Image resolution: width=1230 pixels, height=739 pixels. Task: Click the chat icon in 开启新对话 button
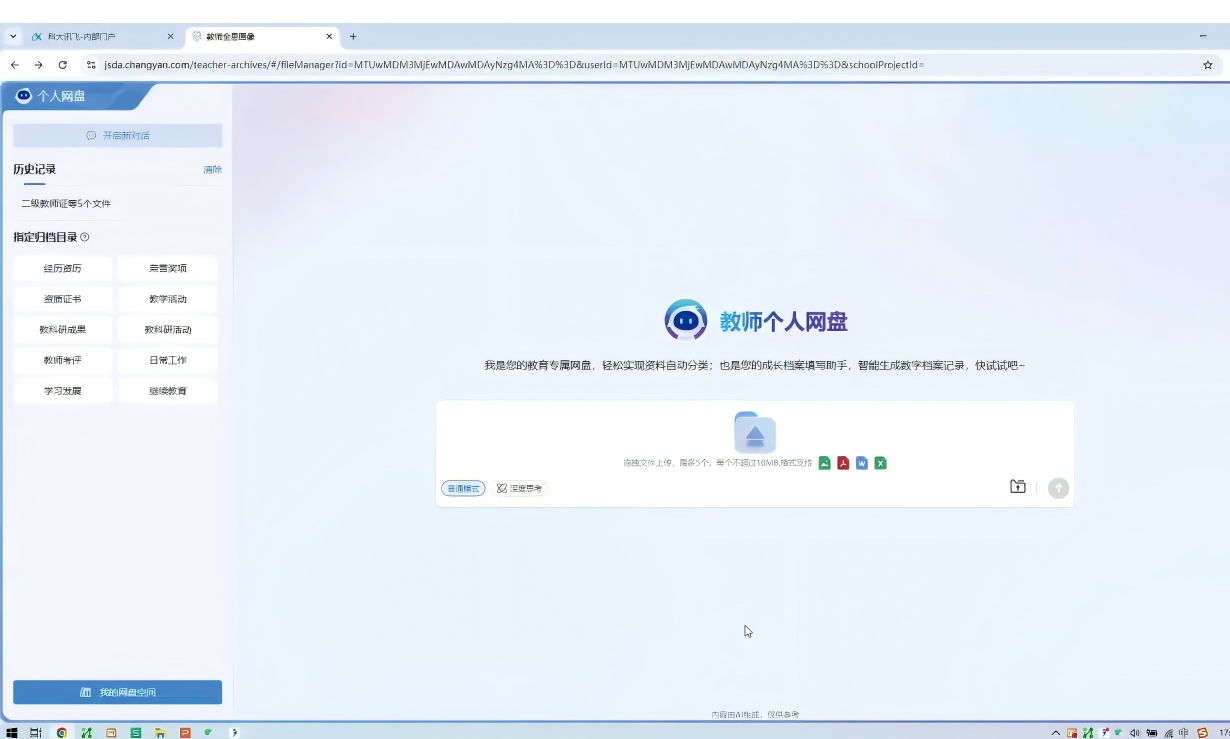tap(91, 135)
